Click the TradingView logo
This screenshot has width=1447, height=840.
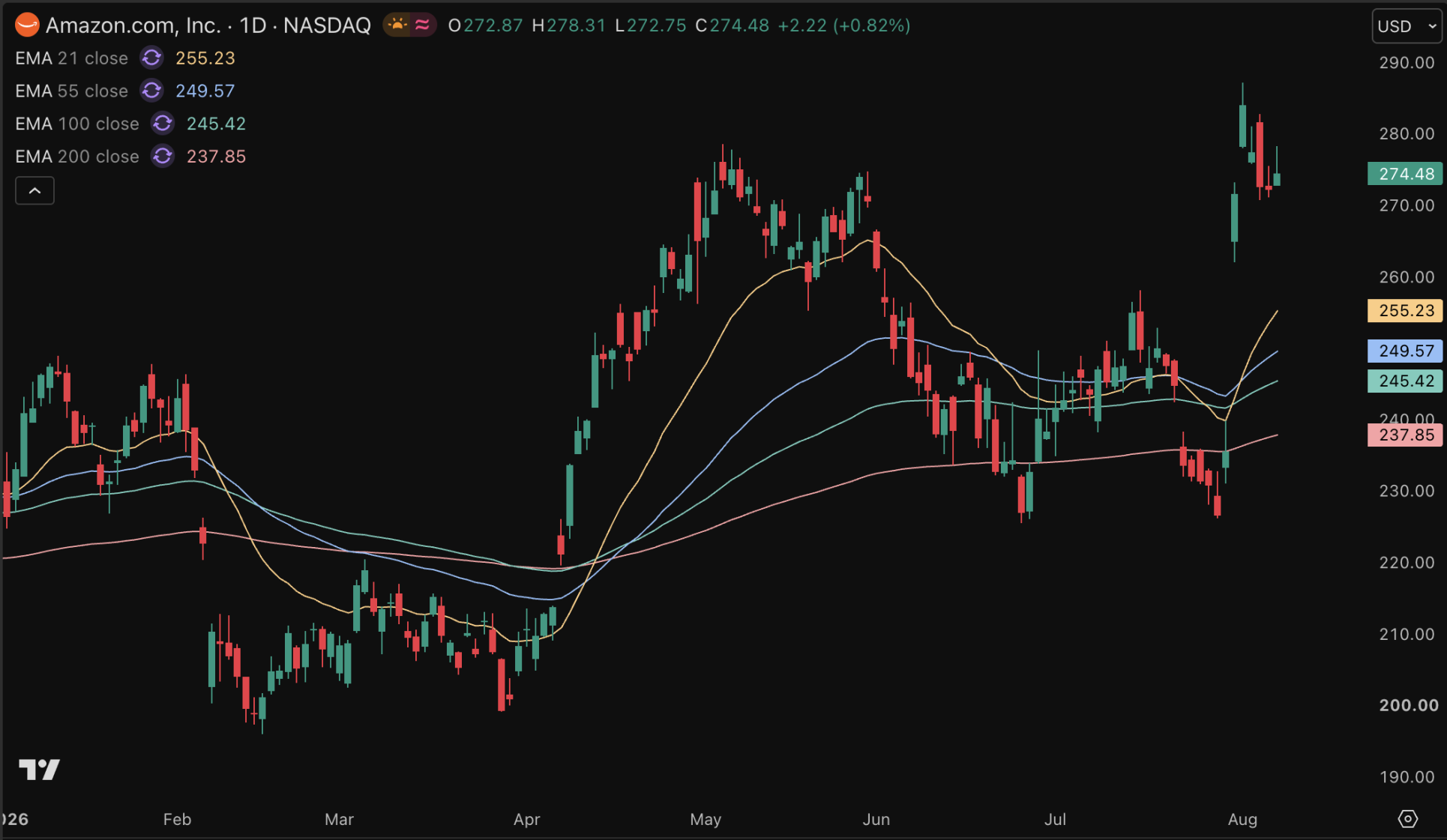coord(39,770)
